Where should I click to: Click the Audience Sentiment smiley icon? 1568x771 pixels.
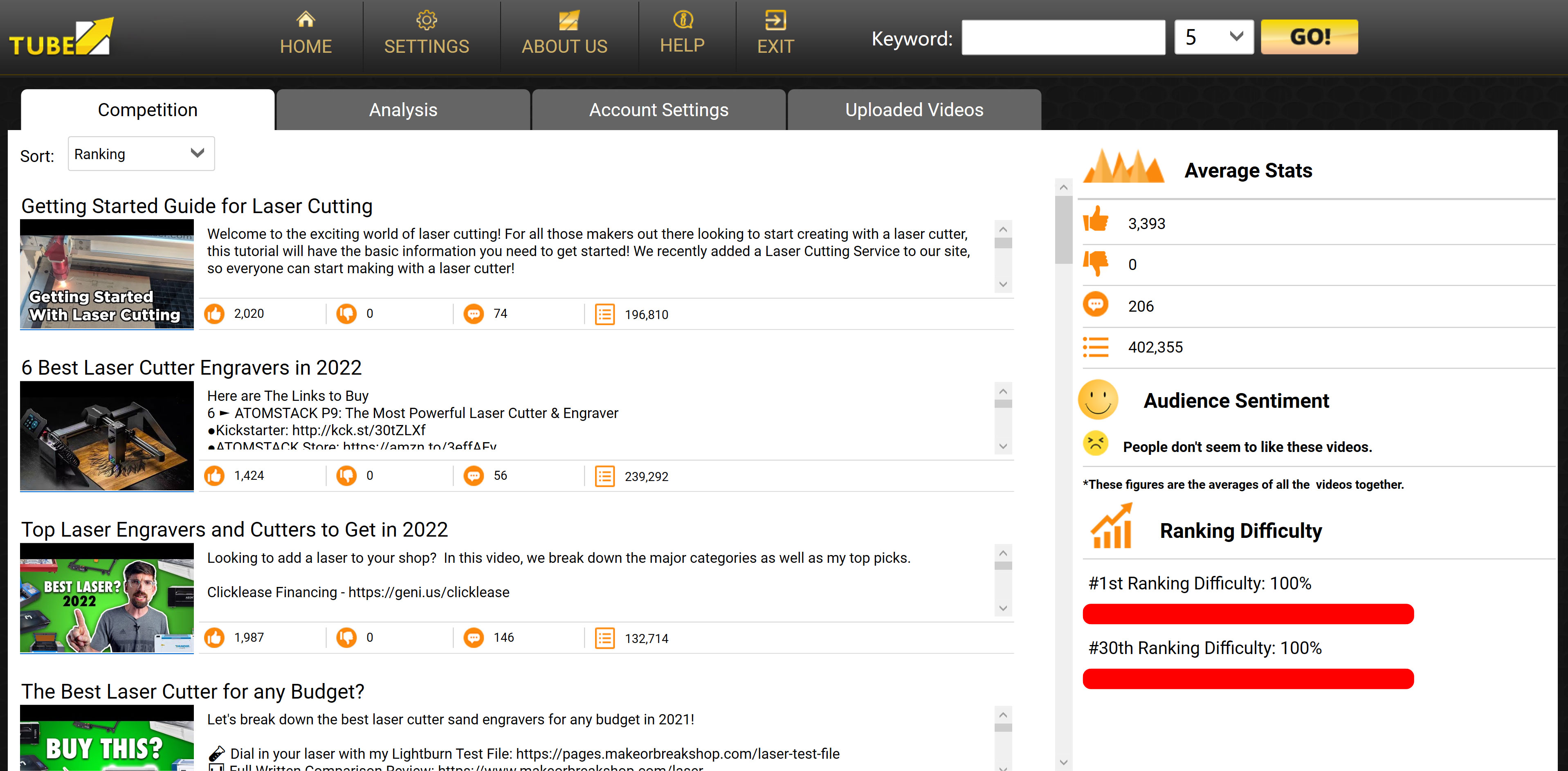1098,400
